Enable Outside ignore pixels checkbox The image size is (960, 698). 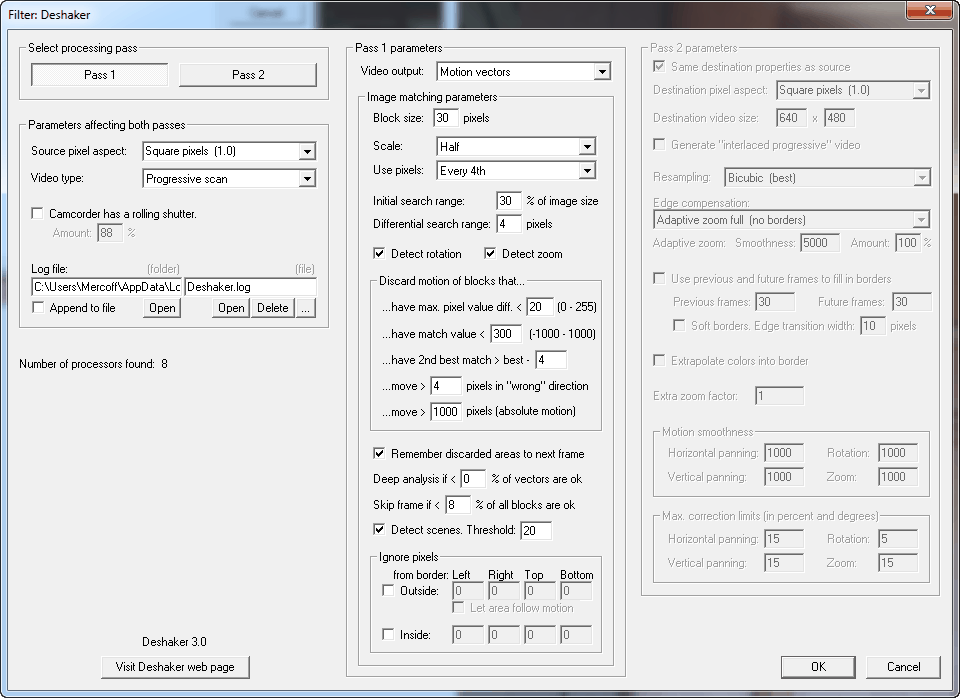coord(388,590)
